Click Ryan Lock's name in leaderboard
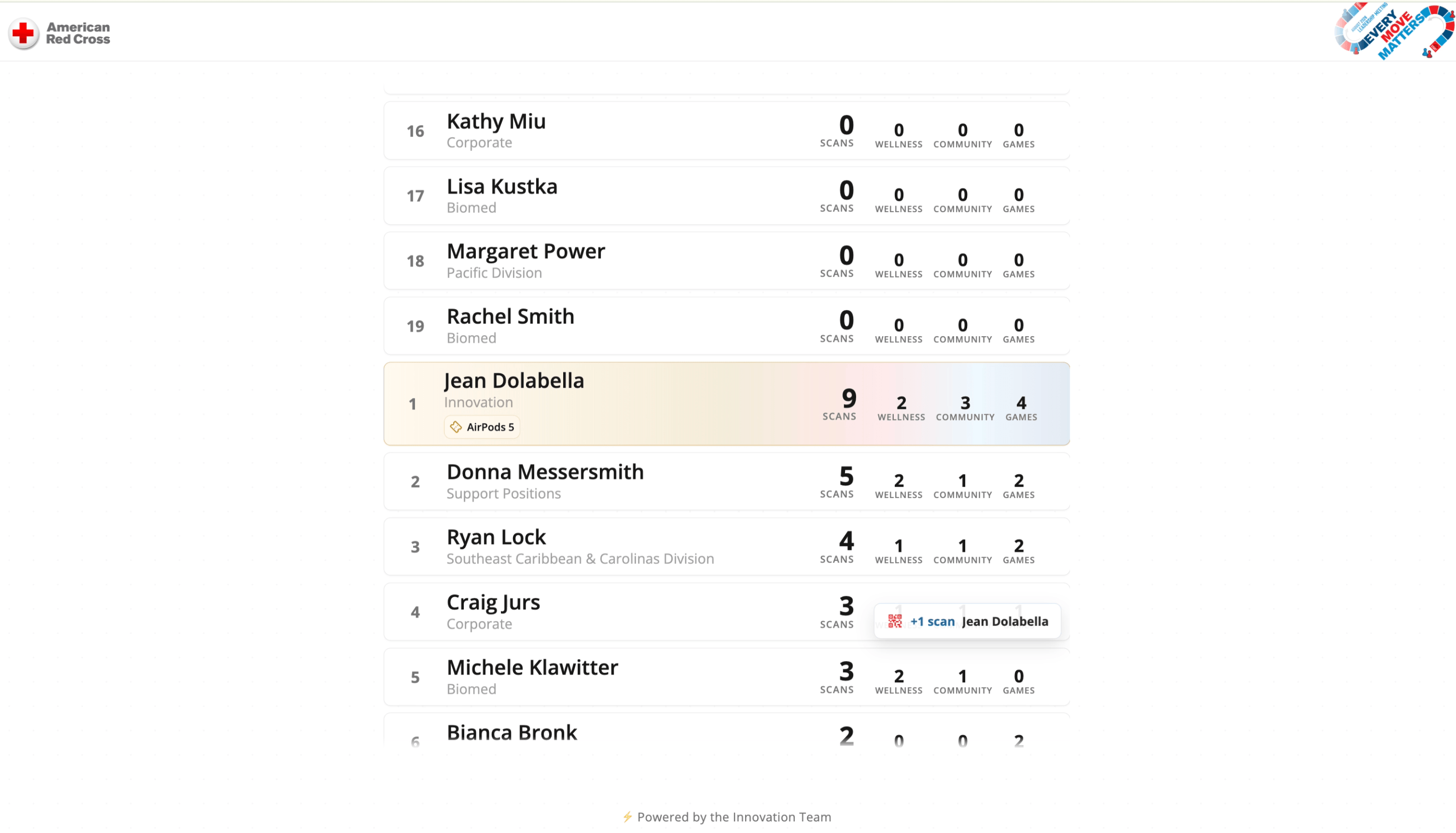Viewport: 1456px width, 833px height. (496, 537)
